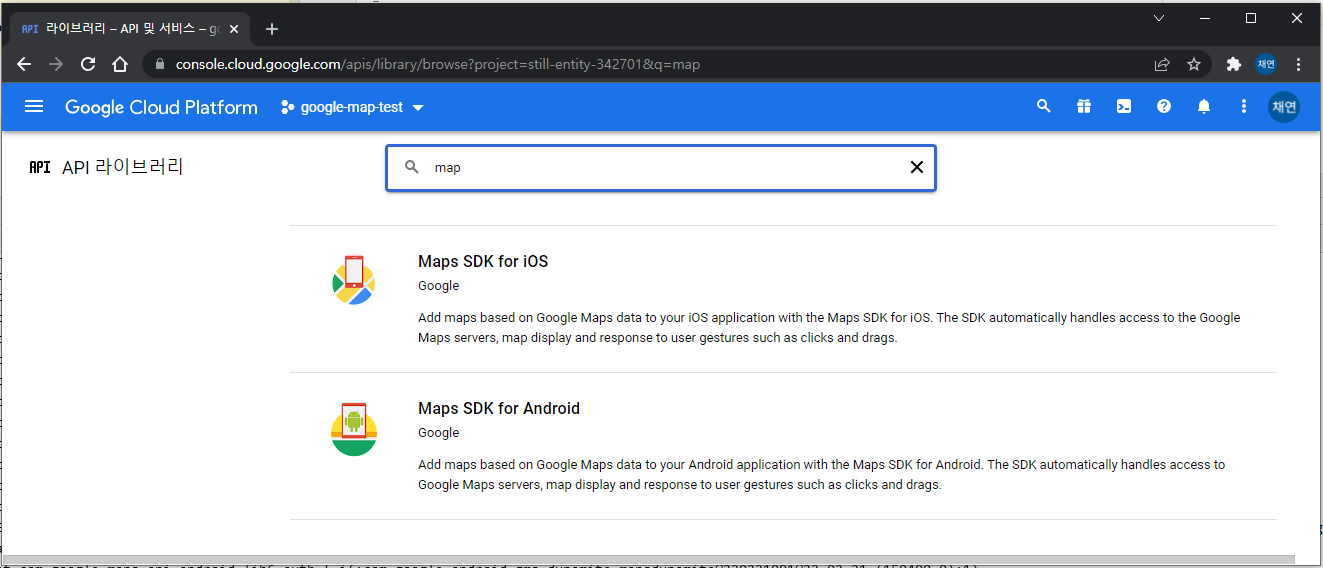Screen dimensions: 1323x568
Task: Open the google-map-test project selector
Action: click(x=353, y=107)
